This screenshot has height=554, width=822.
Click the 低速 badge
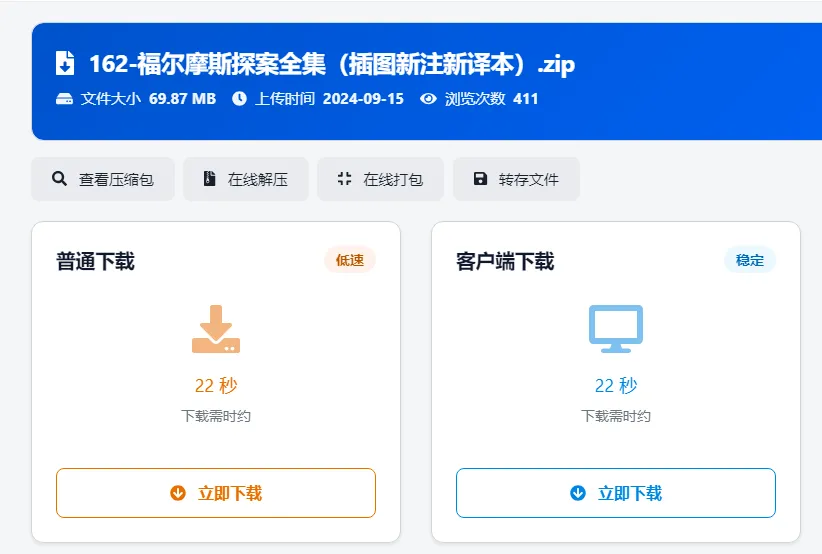coord(350,260)
